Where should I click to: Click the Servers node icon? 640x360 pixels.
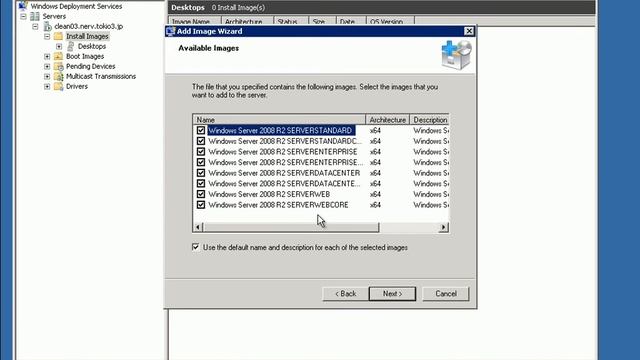tap(35, 16)
